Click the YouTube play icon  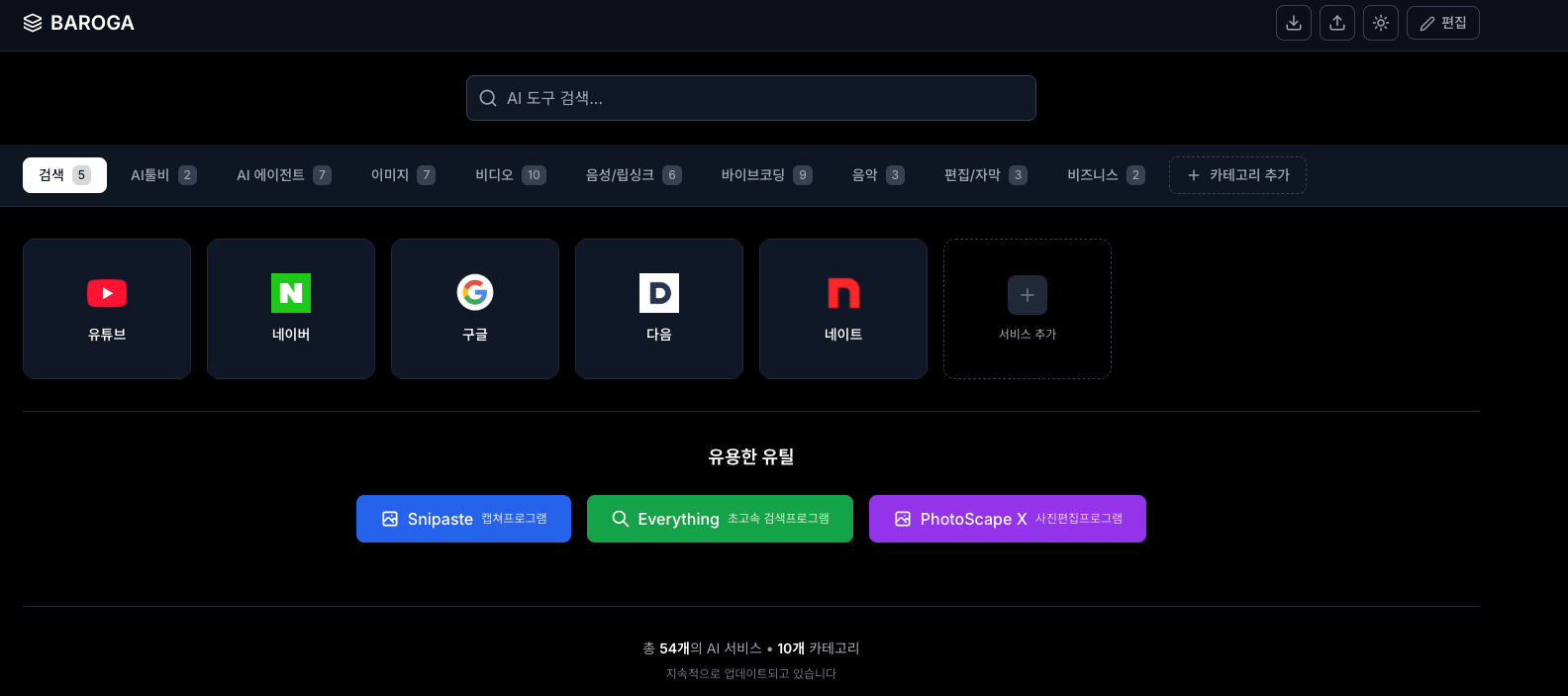(x=107, y=293)
